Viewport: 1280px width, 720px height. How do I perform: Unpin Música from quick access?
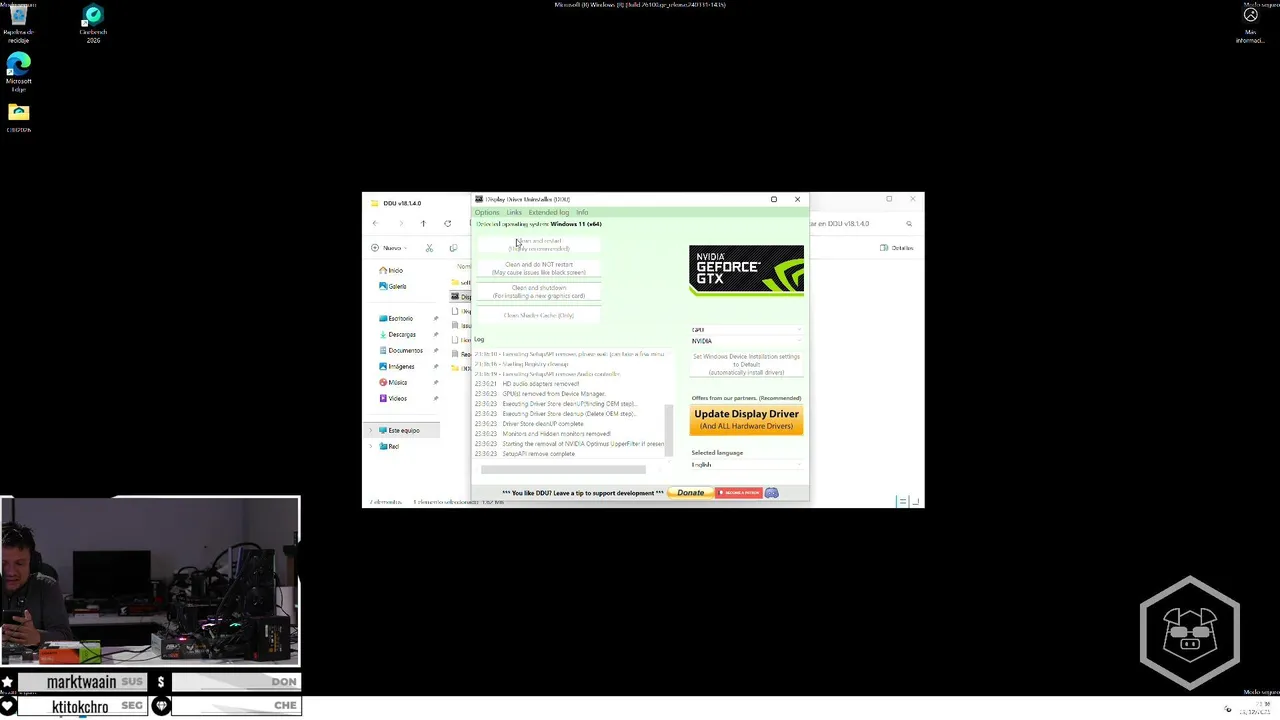436,382
